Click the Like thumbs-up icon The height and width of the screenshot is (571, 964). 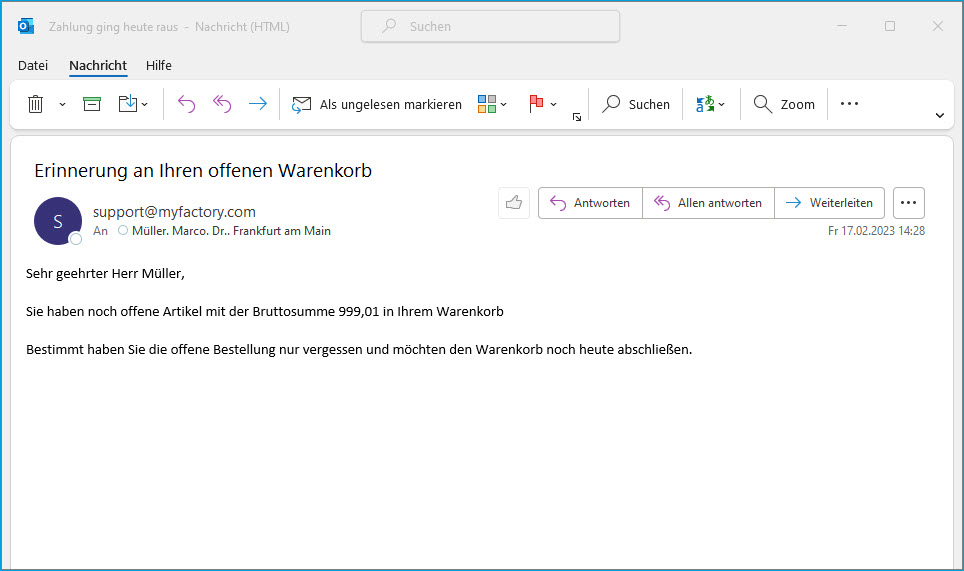tap(514, 203)
